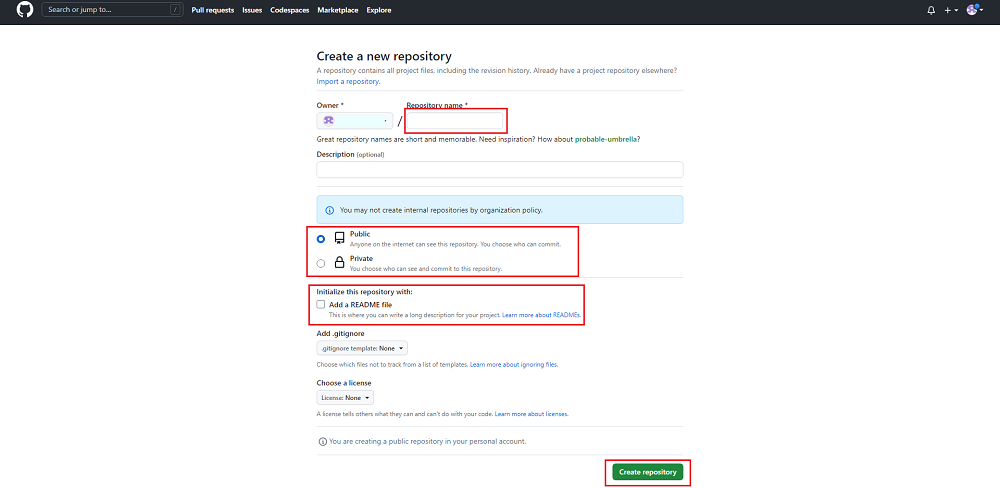This screenshot has height=488, width=1000.
Task: Enable the Add a README file checkbox
Action: [x=321, y=304]
